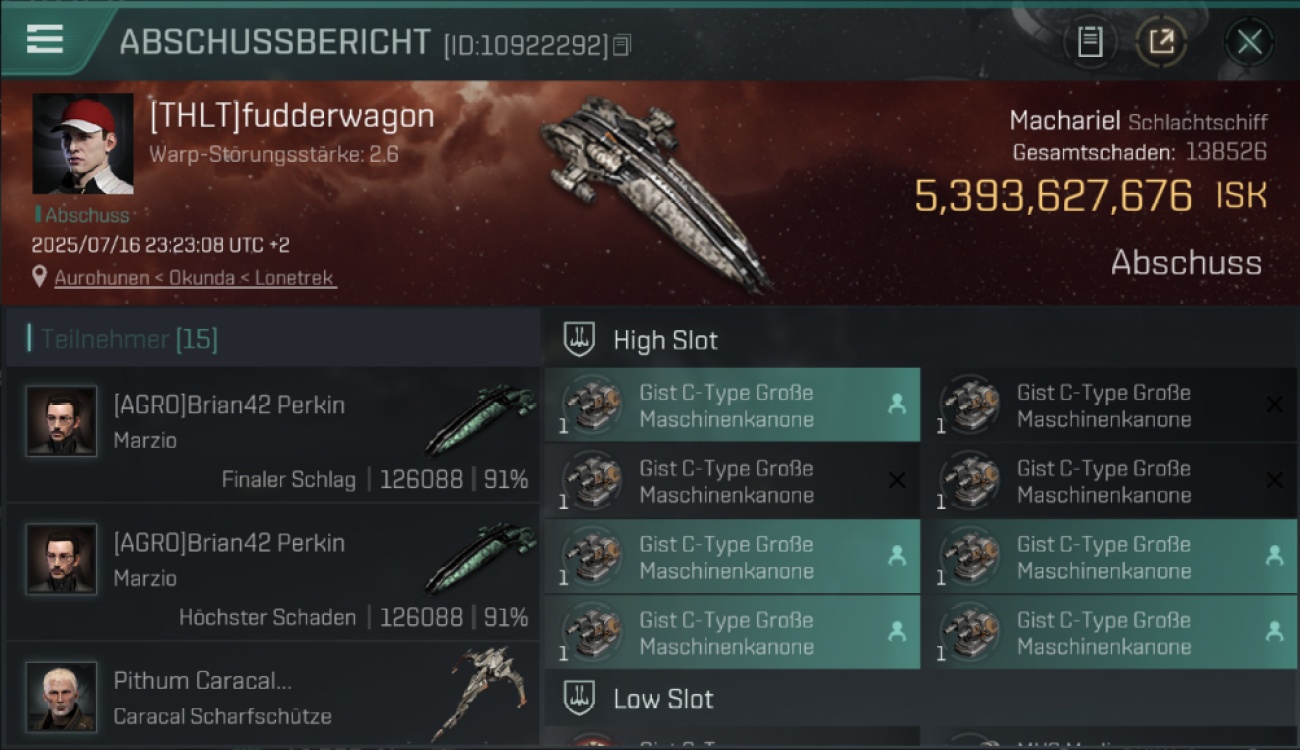Click the first highlighted Gist C-Type Maschinenkanone
Image resolution: width=1300 pixels, height=750 pixels.
pyautogui.click(x=732, y=405)
